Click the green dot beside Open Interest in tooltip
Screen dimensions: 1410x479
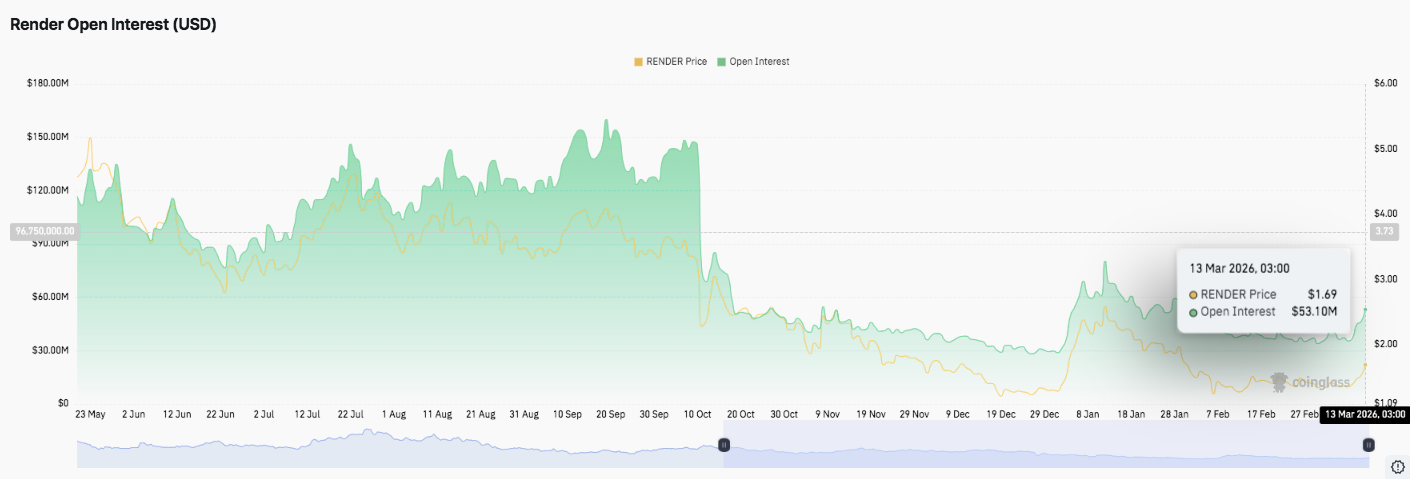1193,312
